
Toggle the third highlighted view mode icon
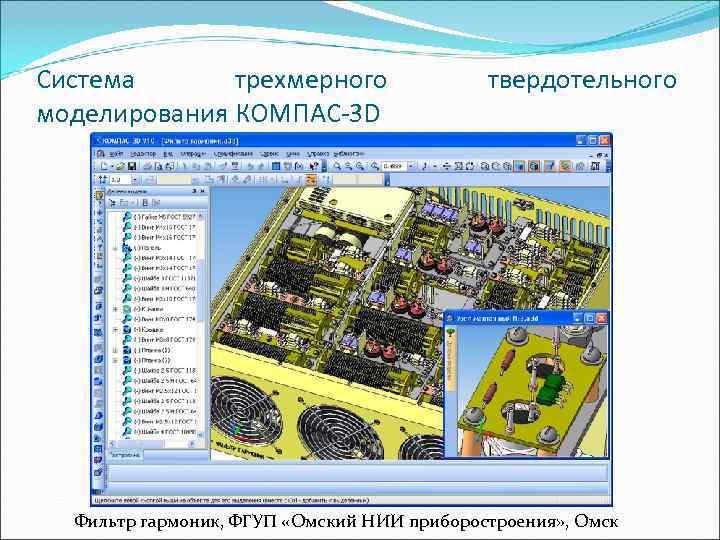pos(550,166)
